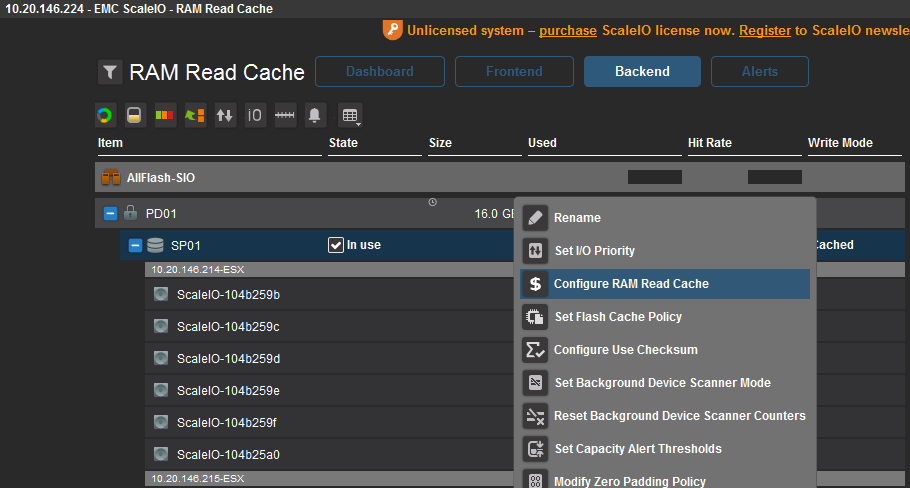Select the 10.20.146.215-ESX host row
The image size is (910, 488).
(x=329, y=479)
